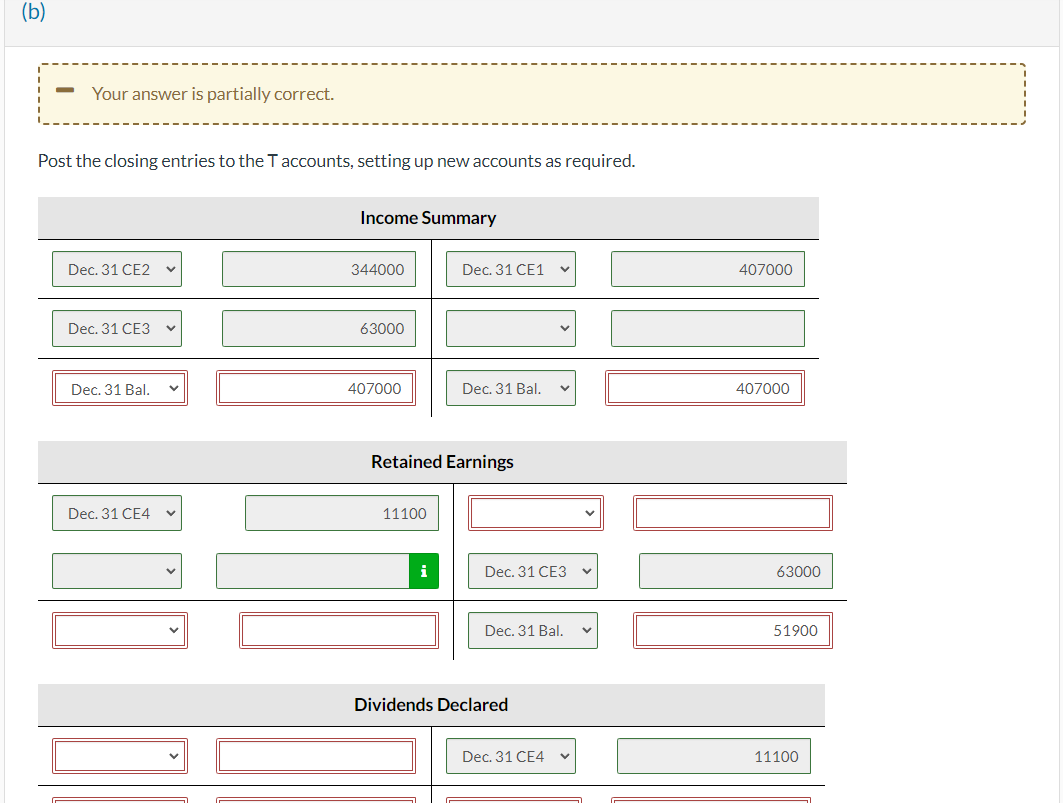Click the amount field beside the info icon

click(315, 570)
